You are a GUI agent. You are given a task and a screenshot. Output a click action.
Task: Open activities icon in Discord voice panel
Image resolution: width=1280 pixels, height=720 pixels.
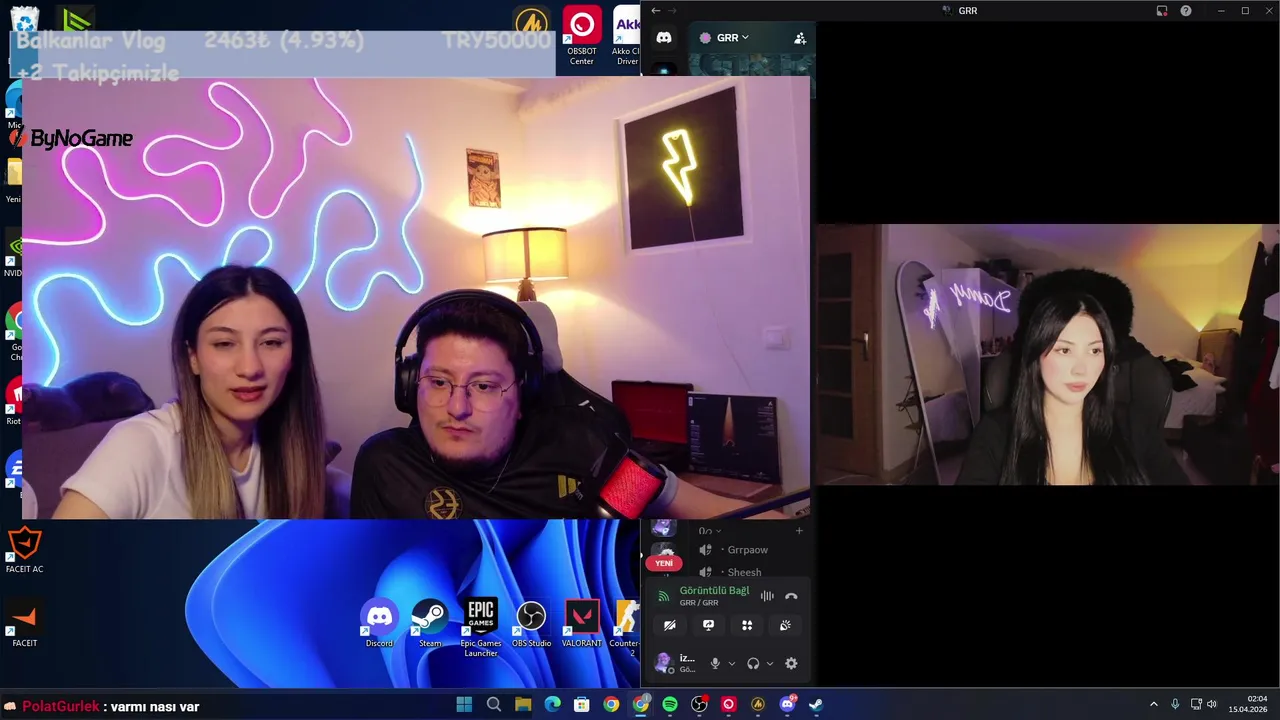click(x=747, y=625)
